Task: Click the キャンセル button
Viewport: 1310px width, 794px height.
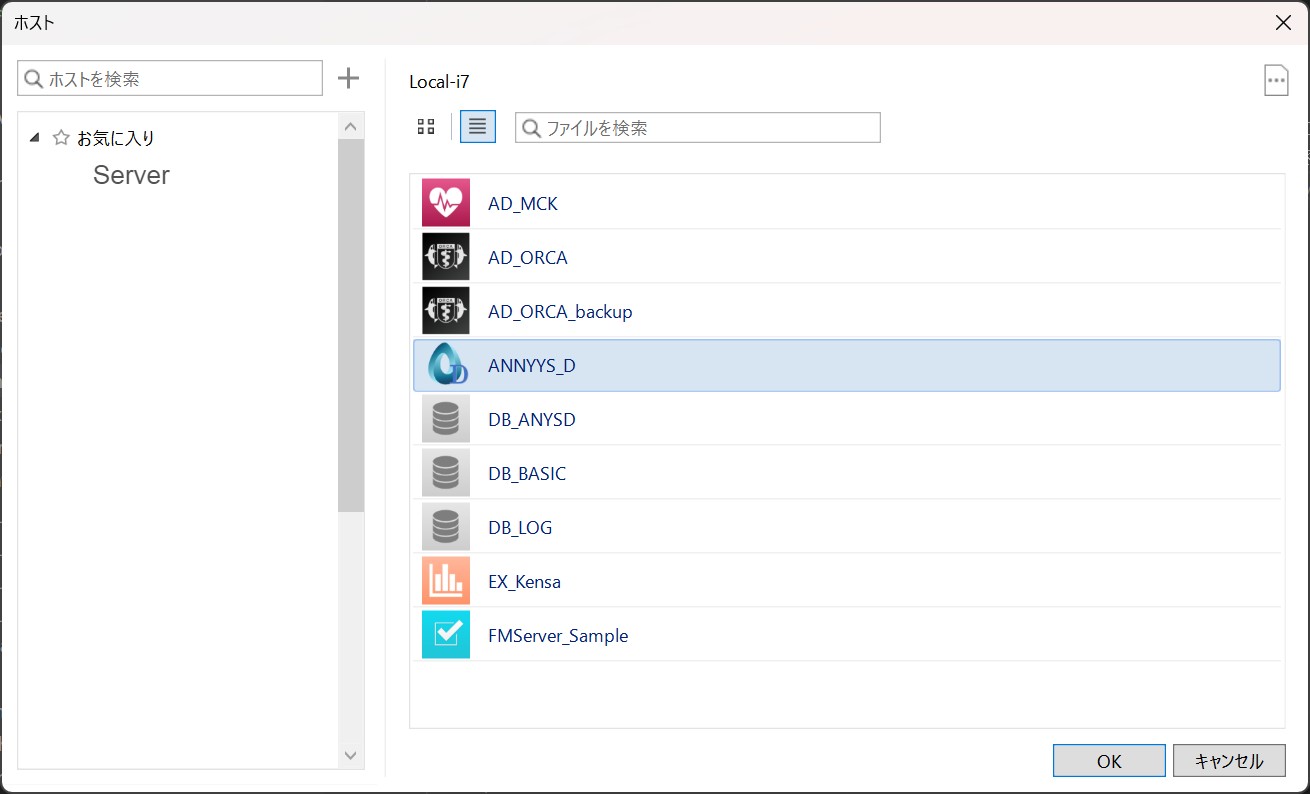Action: pyautogui.click(x=1229, y=761)
